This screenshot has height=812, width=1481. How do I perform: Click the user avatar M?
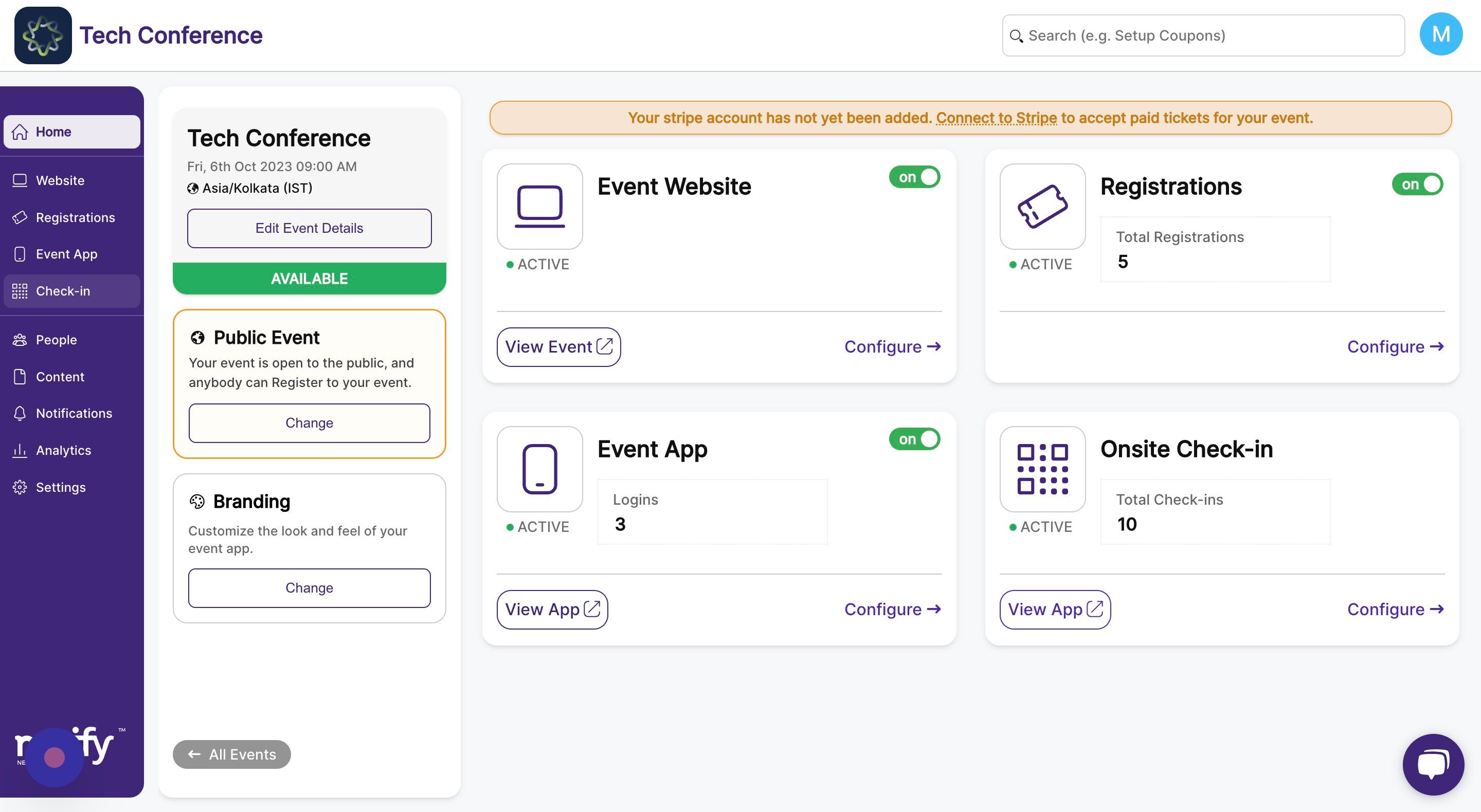pos(1440,34)
